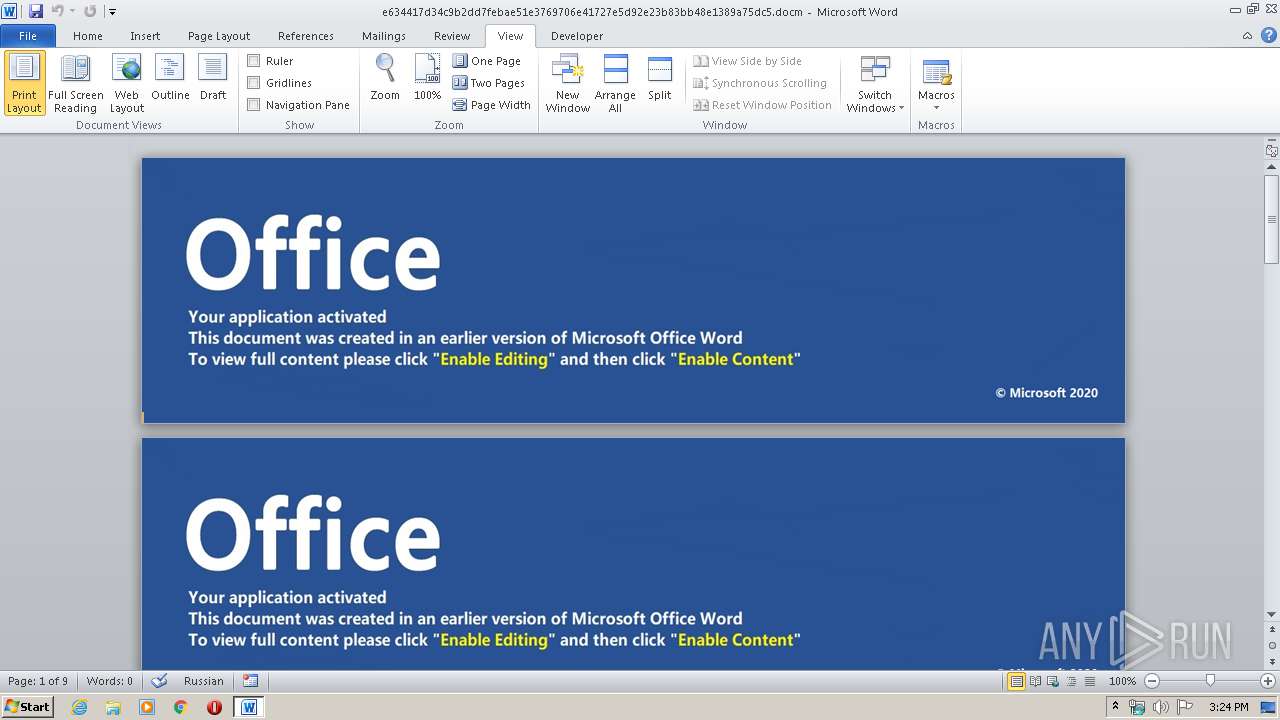Click Undo in quick access toolbar
This screenshot has width=1280, height=720.
point(58,11)
